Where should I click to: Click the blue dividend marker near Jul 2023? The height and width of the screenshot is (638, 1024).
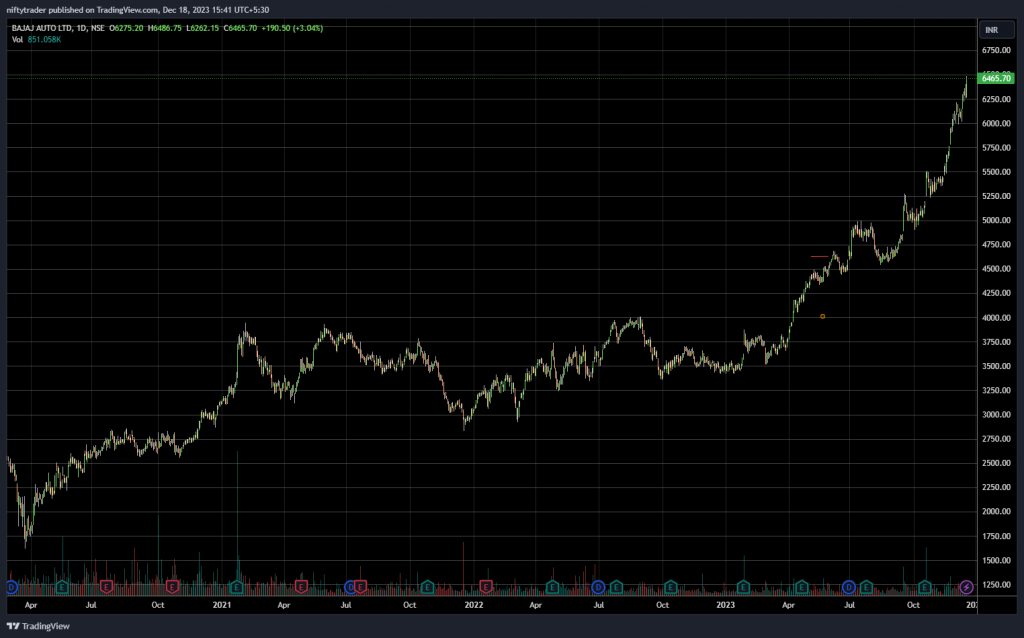coord(848,587)
